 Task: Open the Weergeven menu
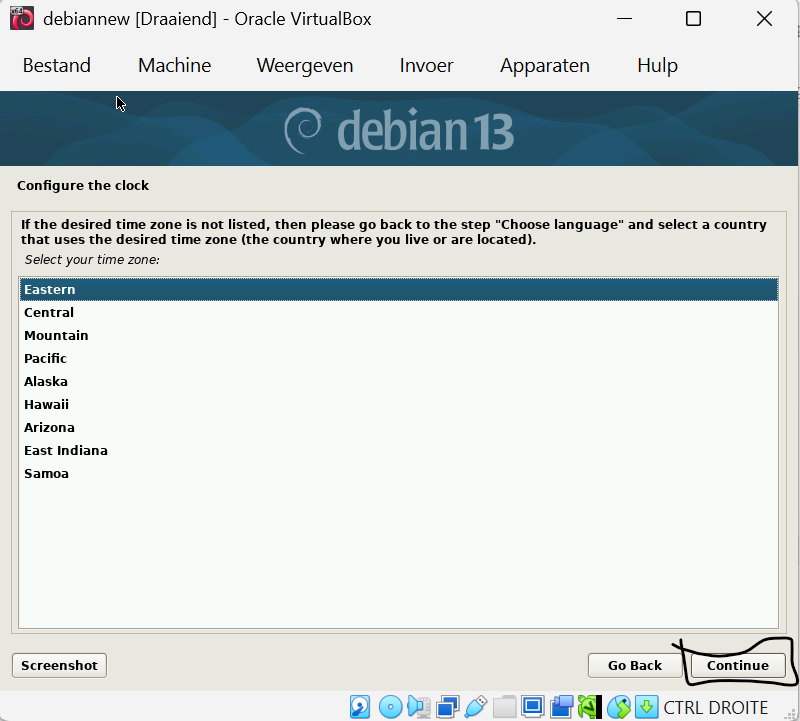pos(305,65)
